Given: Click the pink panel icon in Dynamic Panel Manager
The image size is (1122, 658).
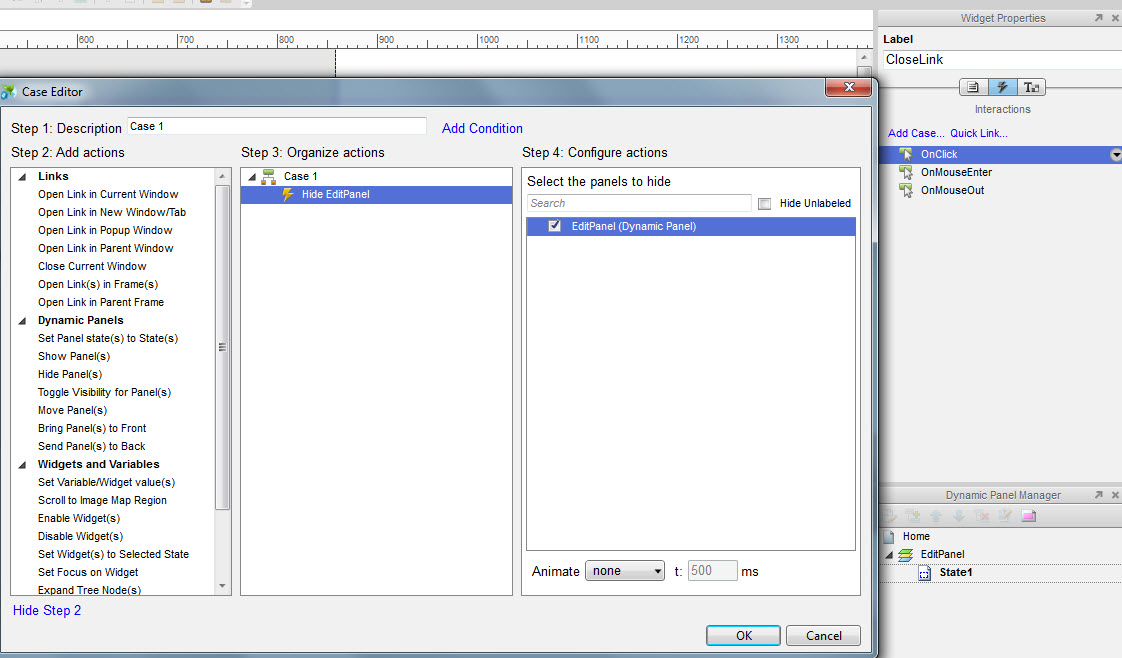Looking at the screenshot, I should (x=1029, y=516).
